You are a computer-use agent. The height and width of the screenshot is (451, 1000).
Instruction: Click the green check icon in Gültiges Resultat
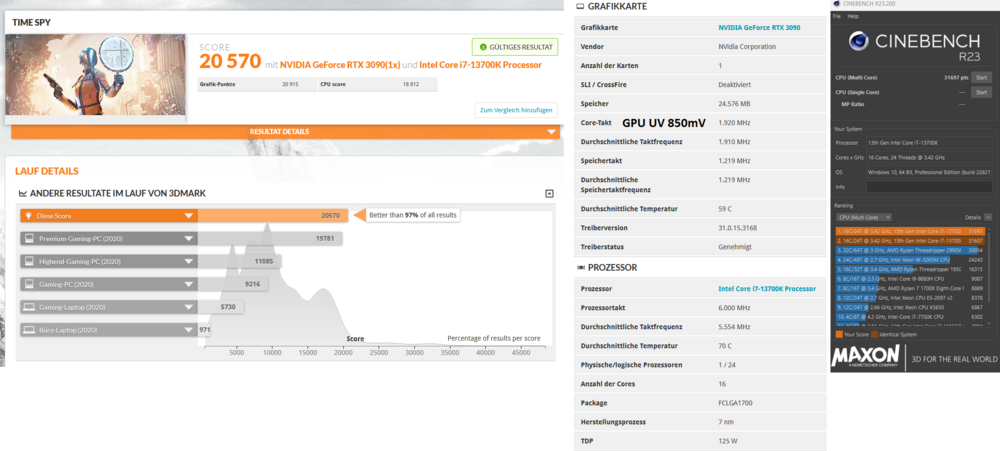click(483, 47)
